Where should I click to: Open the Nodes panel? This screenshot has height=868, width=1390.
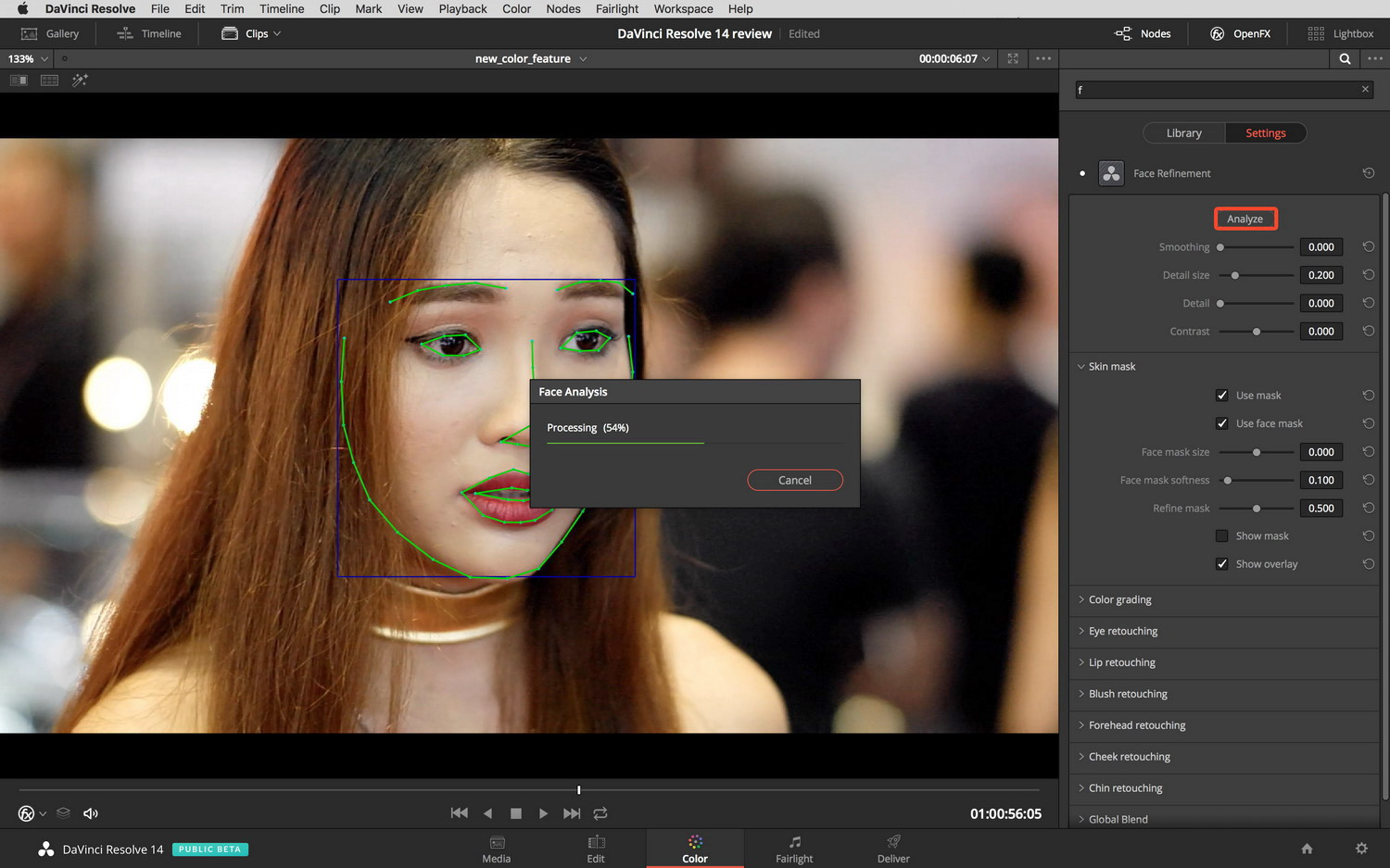[x=1143, y=33]
